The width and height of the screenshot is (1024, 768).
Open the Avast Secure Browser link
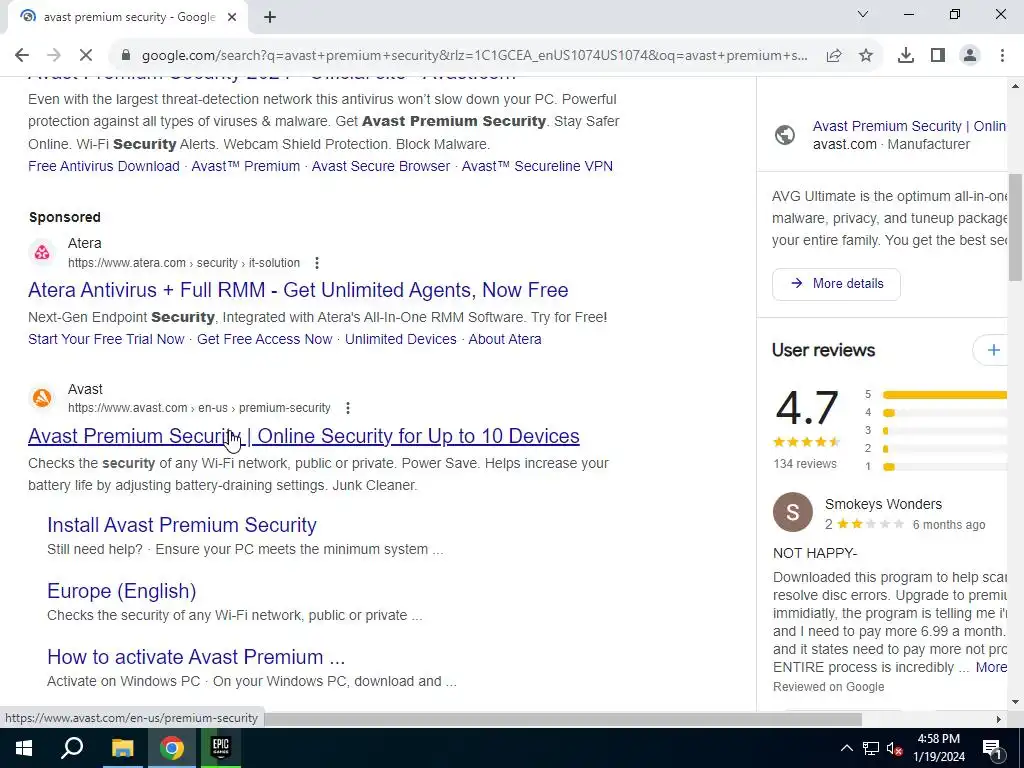(381, 167)
